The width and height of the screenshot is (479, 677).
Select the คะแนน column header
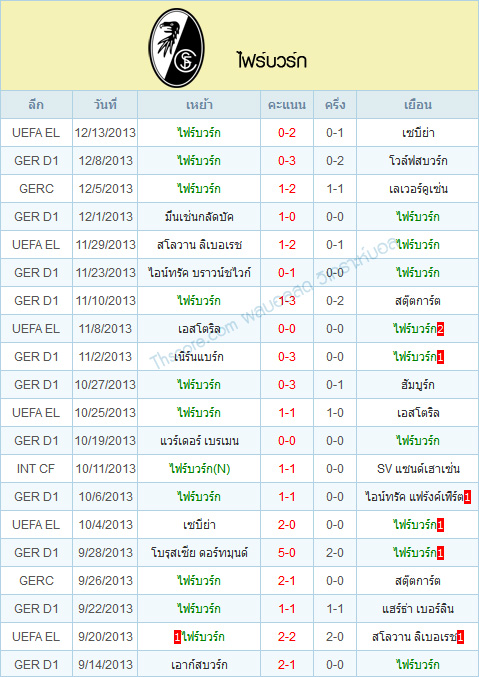[287, 104]
